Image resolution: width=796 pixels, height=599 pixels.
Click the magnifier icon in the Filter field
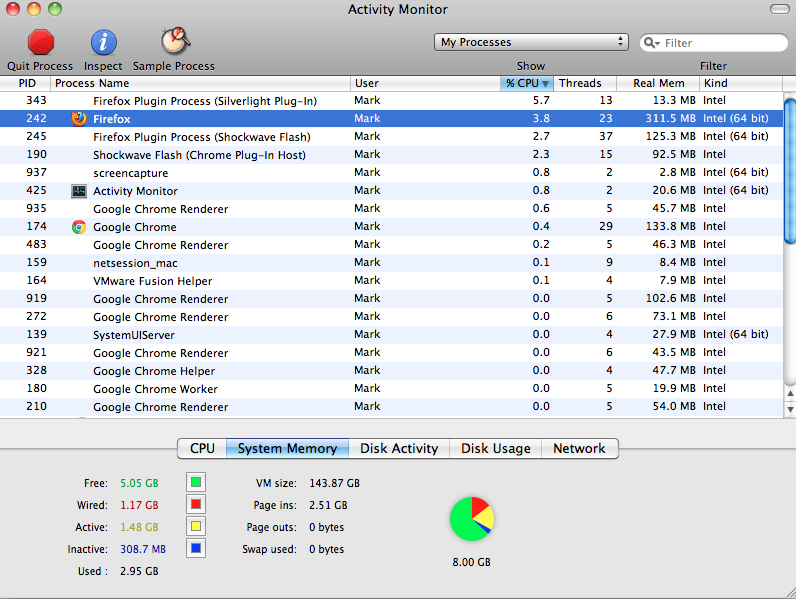point(651,43)
